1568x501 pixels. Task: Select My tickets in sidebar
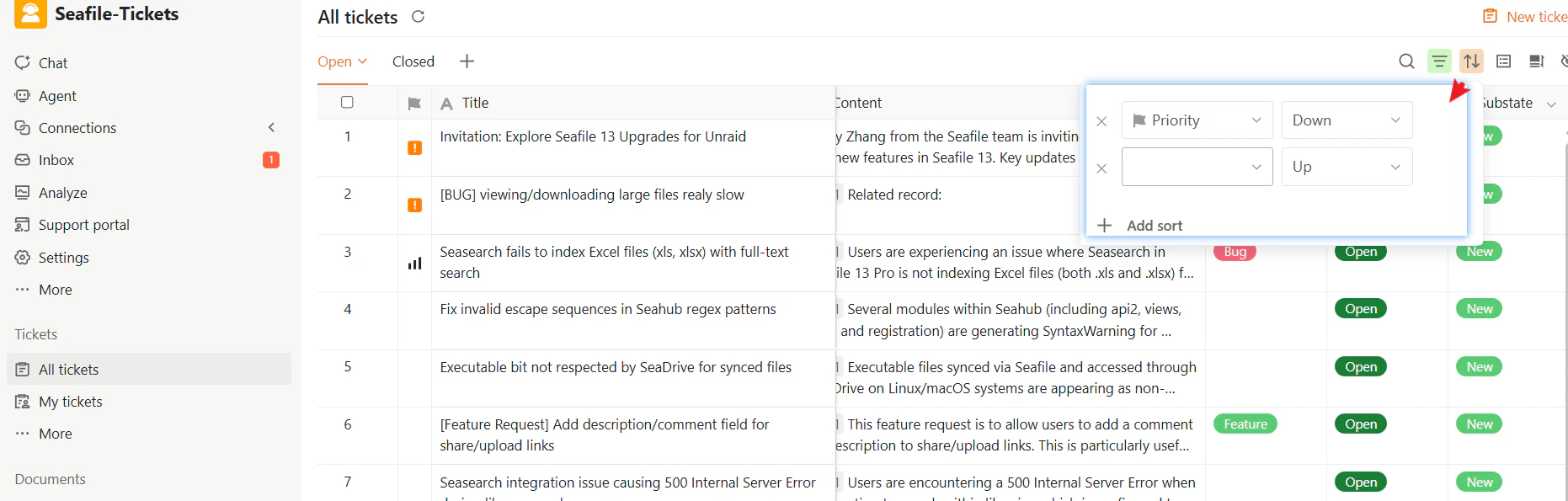pyautogui.click(x=70, y=402)
